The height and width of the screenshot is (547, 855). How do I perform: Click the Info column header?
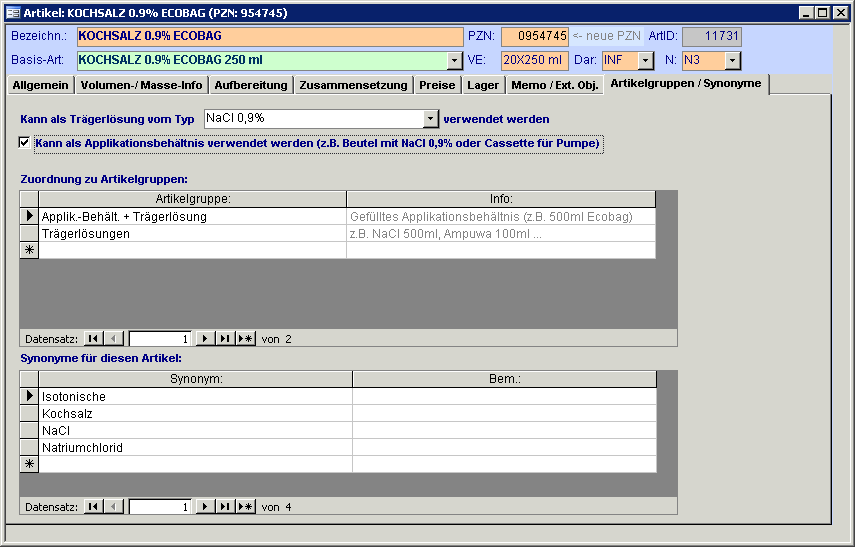[501, 199]
